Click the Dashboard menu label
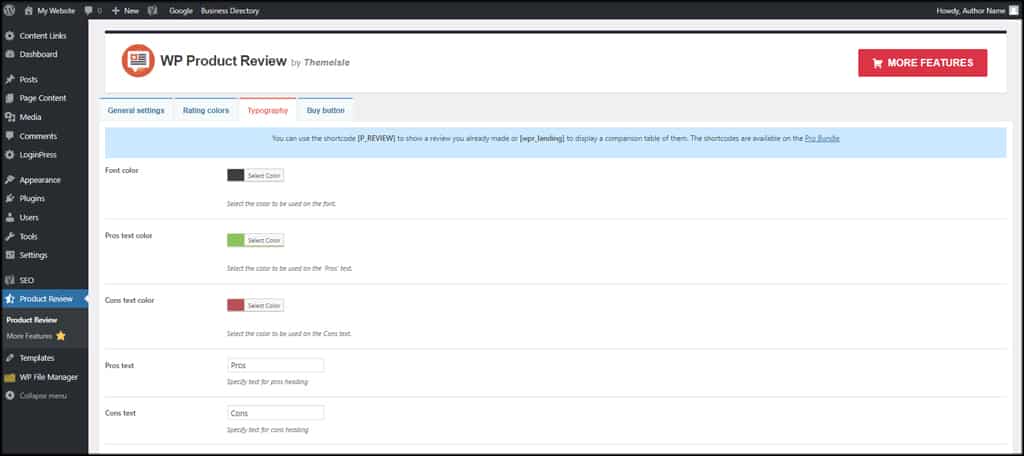This screenshot has width=1024, height=456. point(39,54)
